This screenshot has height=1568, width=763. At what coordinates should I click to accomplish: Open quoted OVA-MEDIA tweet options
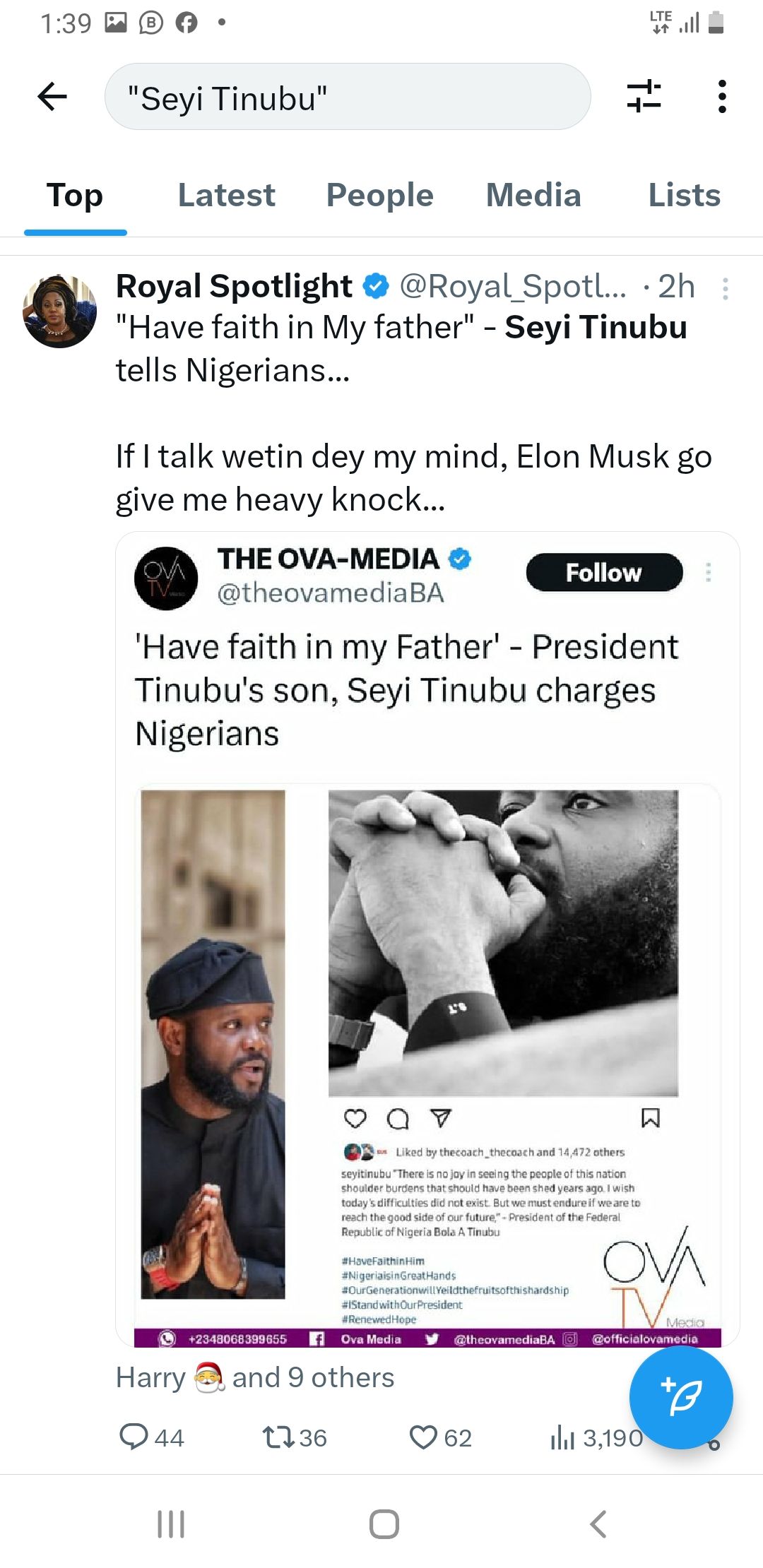coord(708,572)
